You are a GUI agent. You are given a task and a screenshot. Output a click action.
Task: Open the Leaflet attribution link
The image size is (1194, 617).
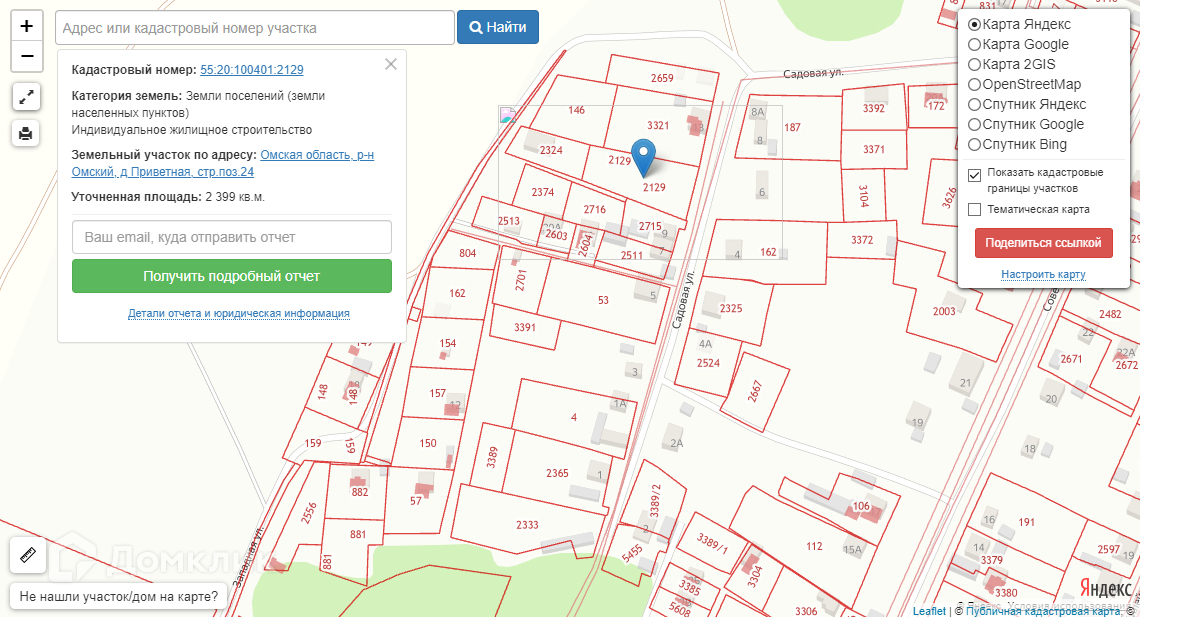(929, 611)
